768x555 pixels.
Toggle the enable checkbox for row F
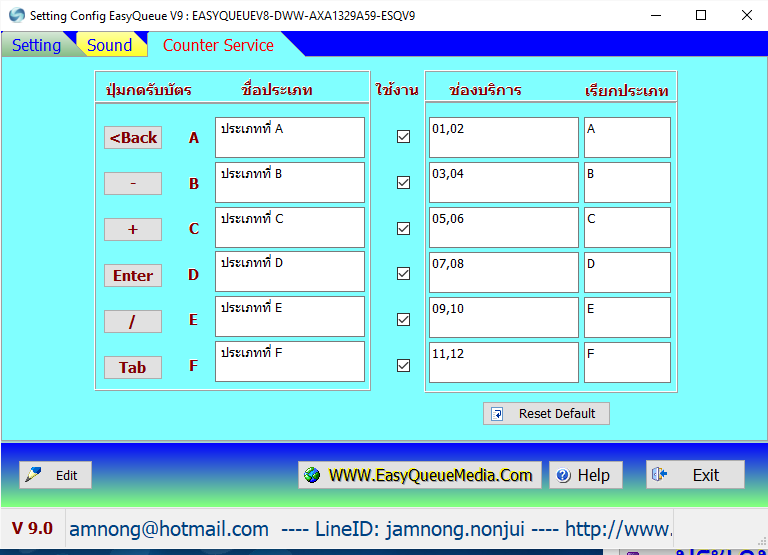point(403,365)
